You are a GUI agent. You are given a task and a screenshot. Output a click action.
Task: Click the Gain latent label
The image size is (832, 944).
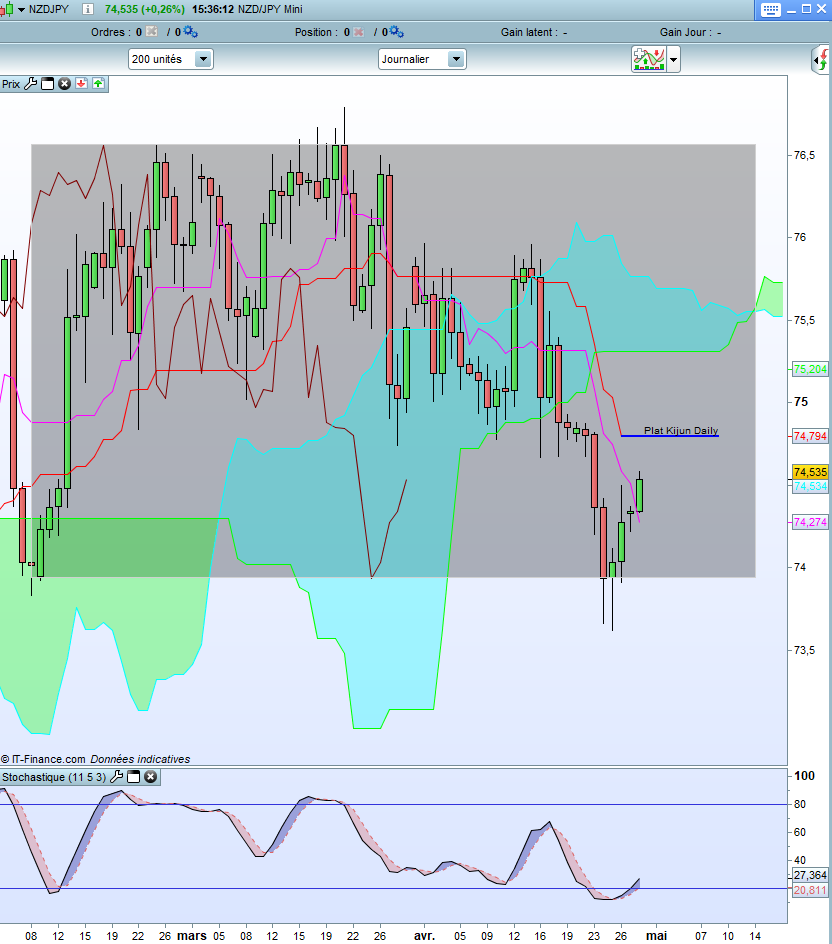pos(529,33)
